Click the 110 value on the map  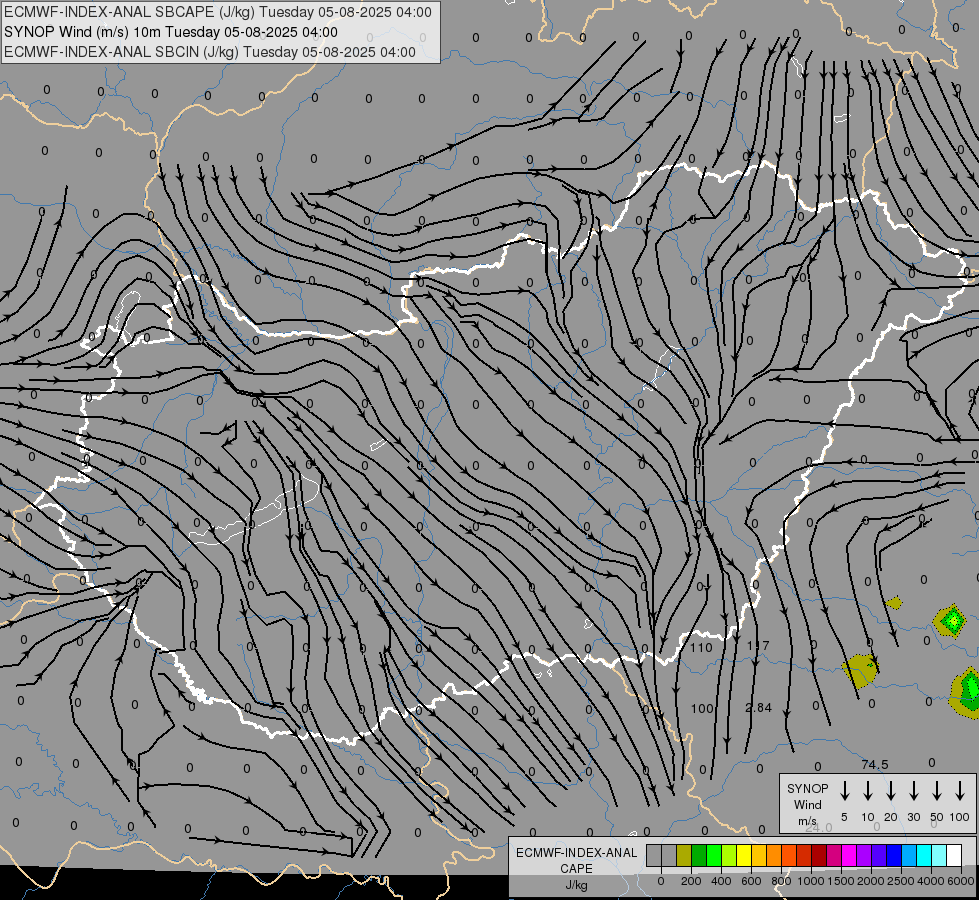point(701,647)
